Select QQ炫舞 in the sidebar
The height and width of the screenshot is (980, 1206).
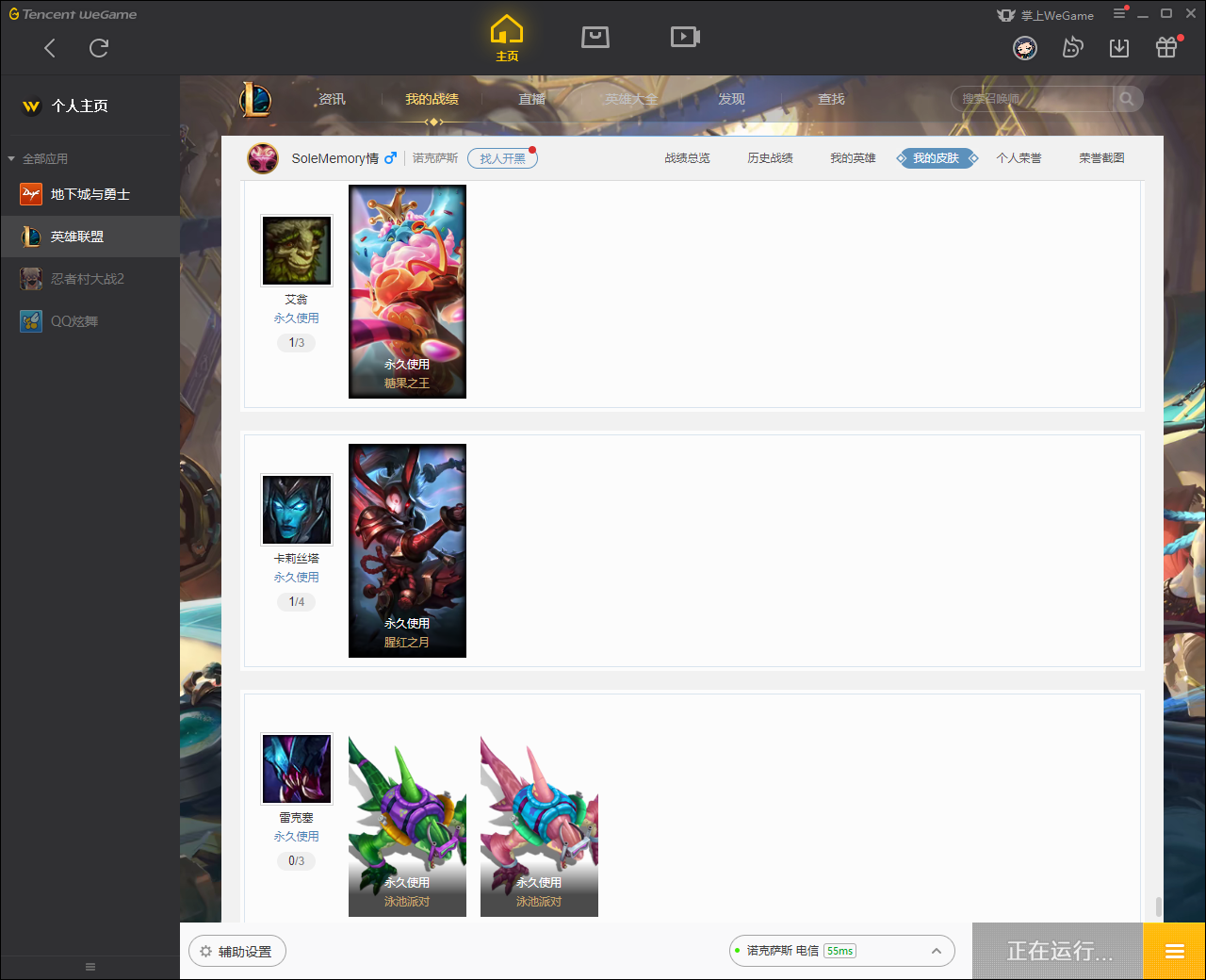90,321
